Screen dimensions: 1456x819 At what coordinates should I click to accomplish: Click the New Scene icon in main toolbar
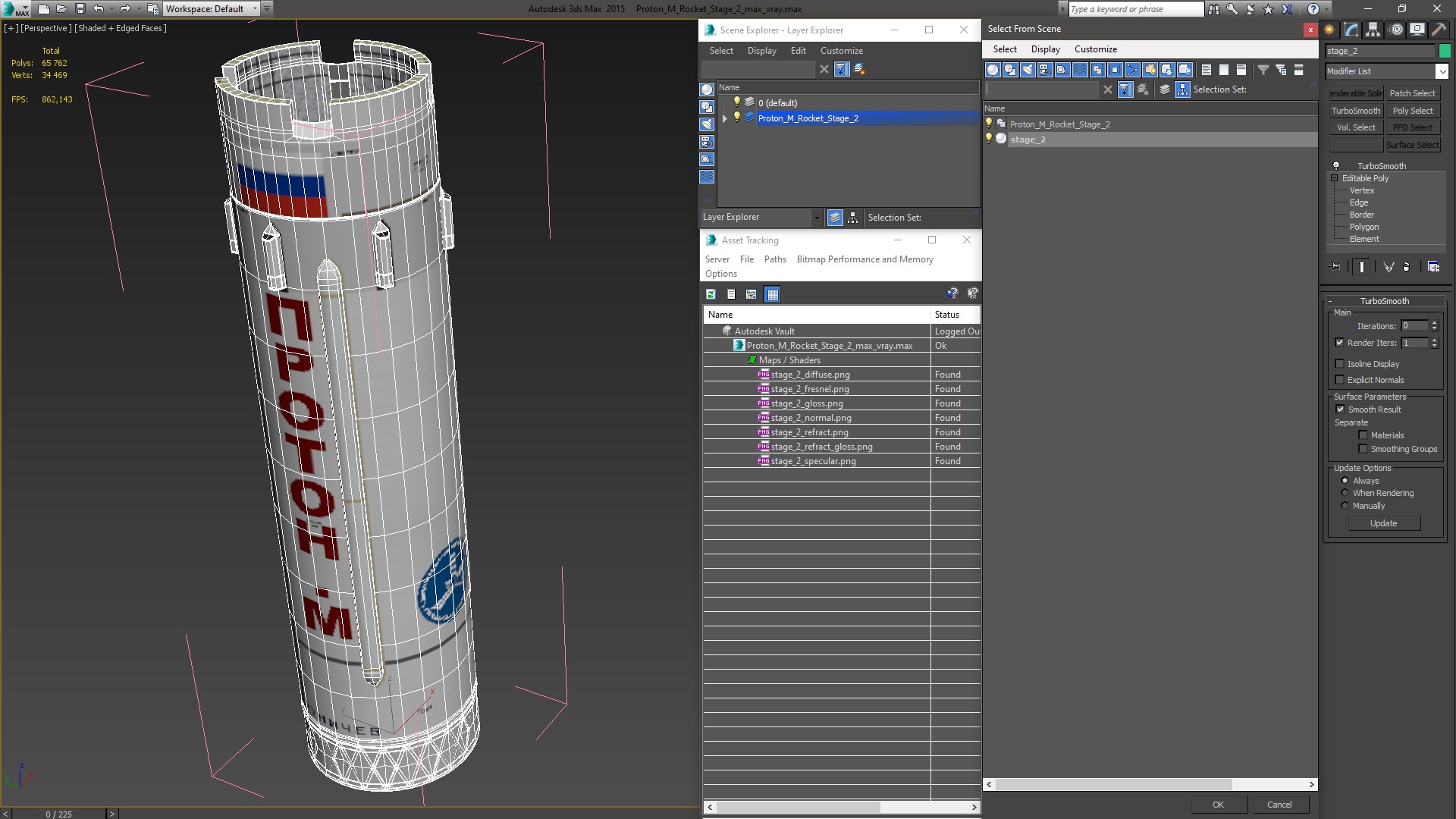pos(43,9)
